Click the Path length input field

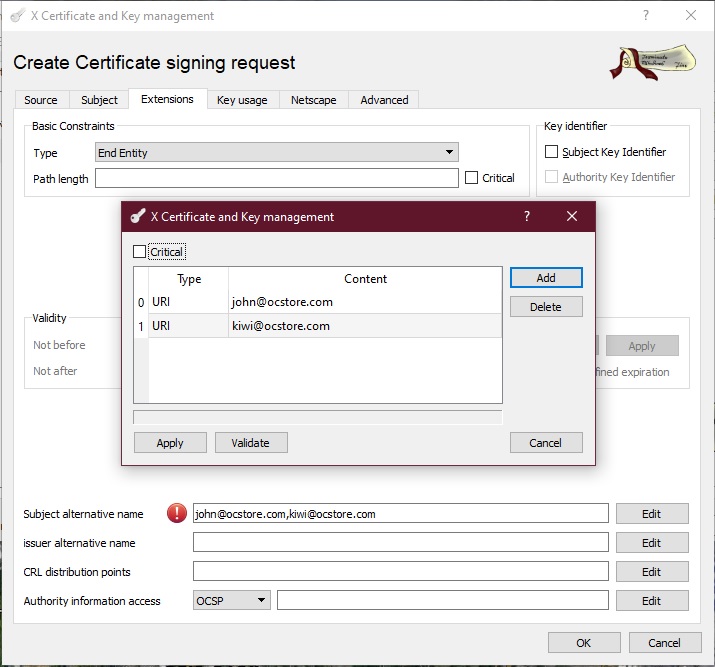coord(276,178)
